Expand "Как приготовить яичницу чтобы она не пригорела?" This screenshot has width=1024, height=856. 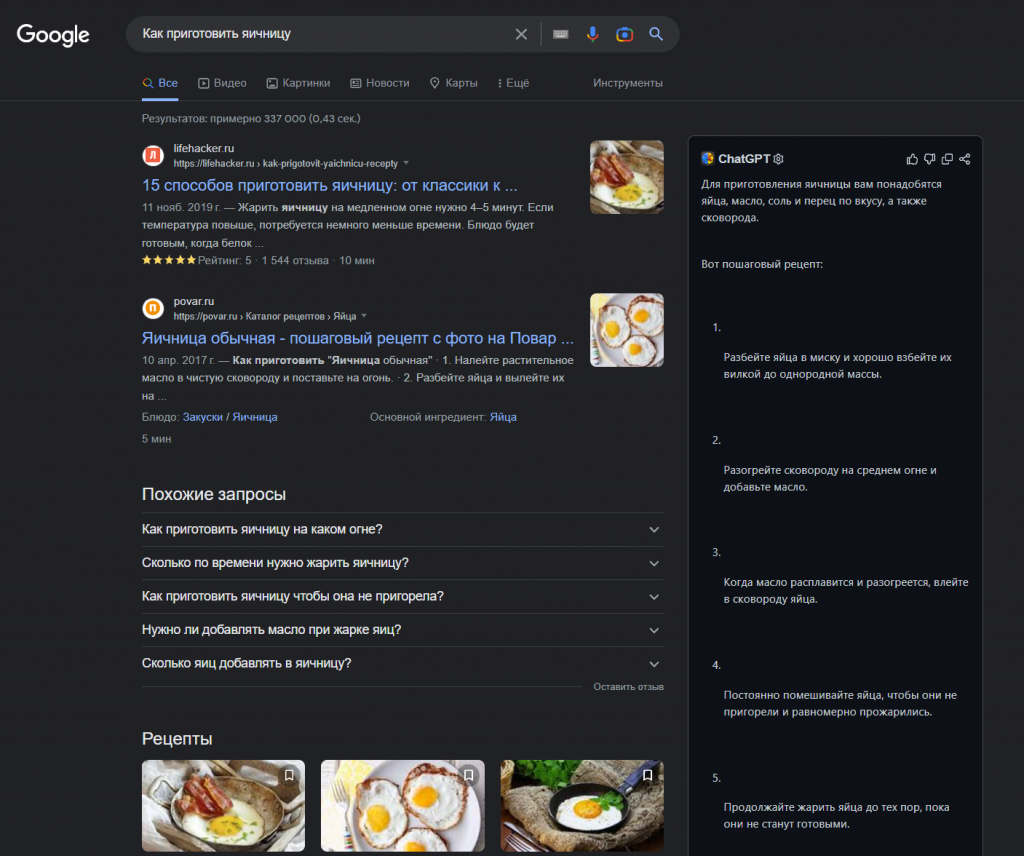(402, 596)
